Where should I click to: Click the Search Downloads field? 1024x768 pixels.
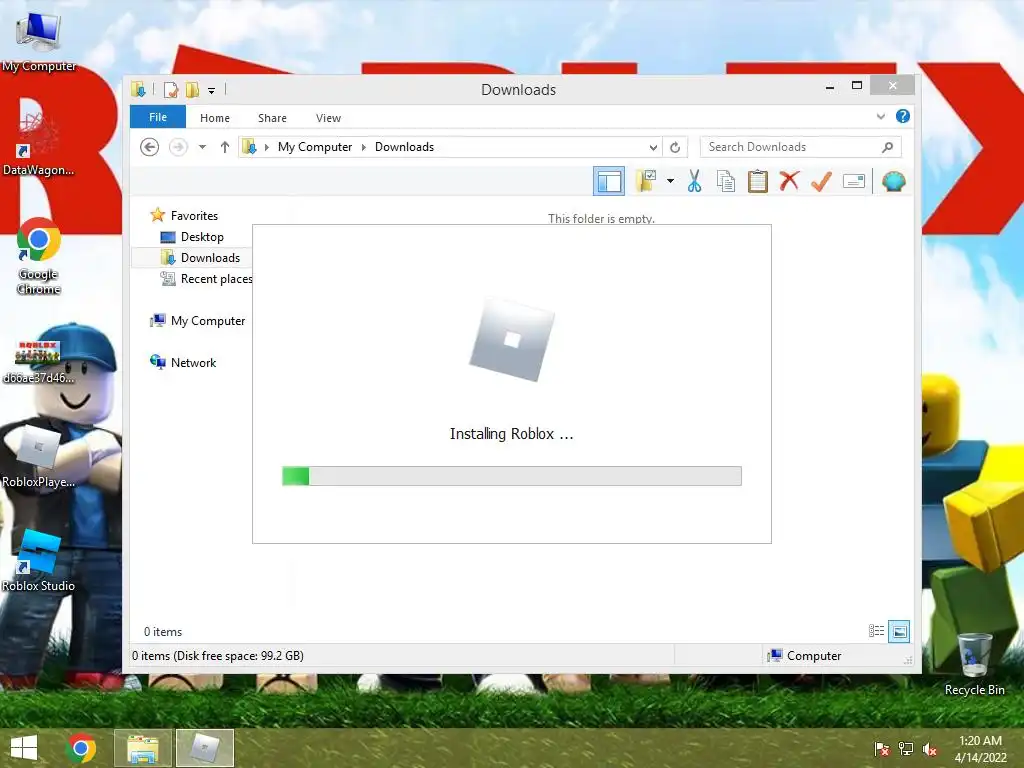coord(801,147)
